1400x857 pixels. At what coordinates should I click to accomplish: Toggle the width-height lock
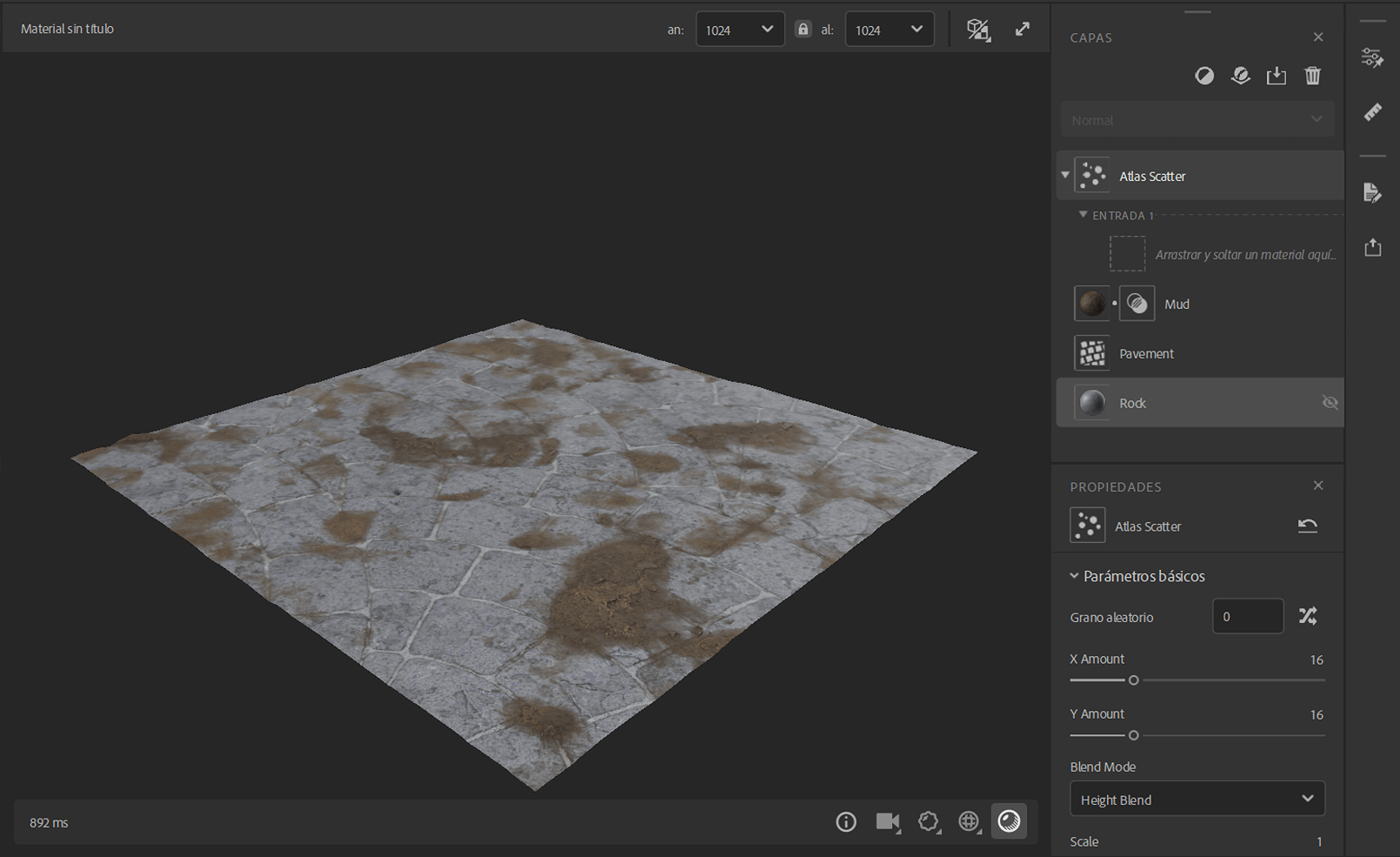click(803, 30)
